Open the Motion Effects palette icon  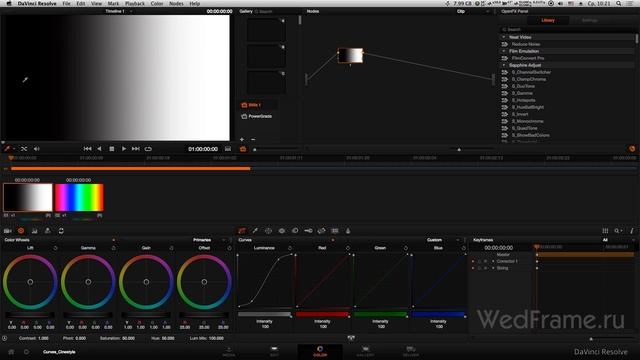click(x=47, y=231)
